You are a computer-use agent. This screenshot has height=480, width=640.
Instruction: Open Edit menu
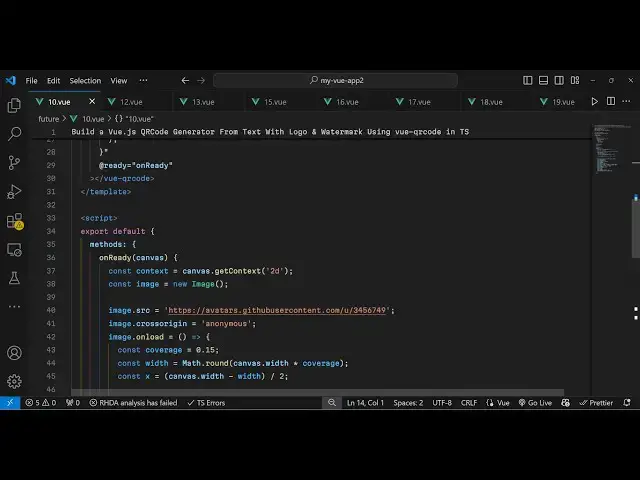[53, 80]
